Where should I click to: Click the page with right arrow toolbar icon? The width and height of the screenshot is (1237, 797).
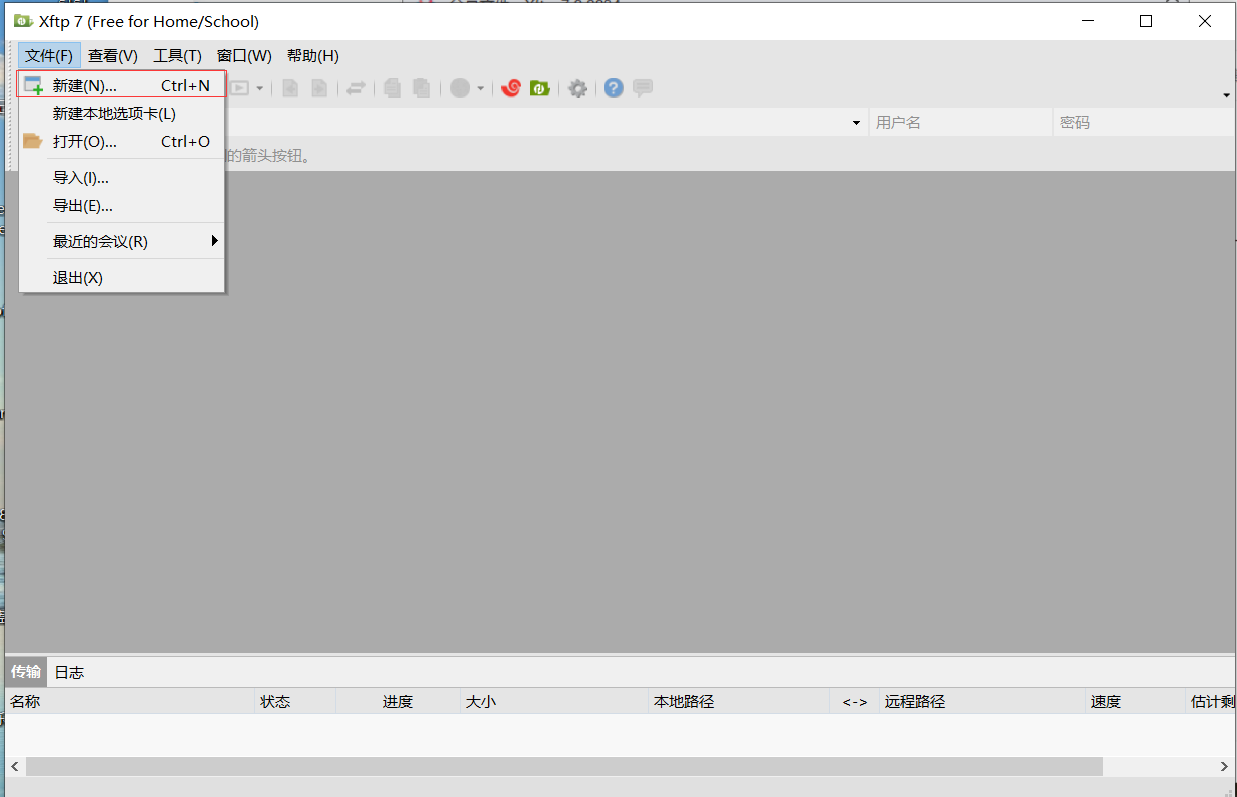click(x=319, y=88)
